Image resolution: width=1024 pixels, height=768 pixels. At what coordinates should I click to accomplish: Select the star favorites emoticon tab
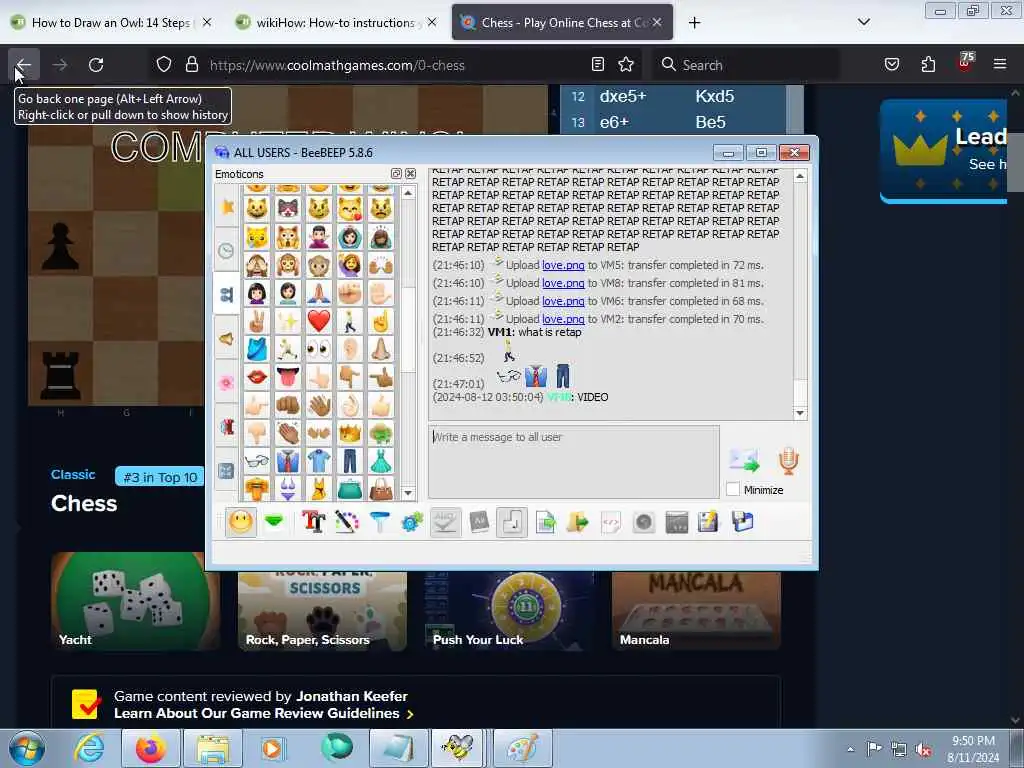[x=227, y=207]
